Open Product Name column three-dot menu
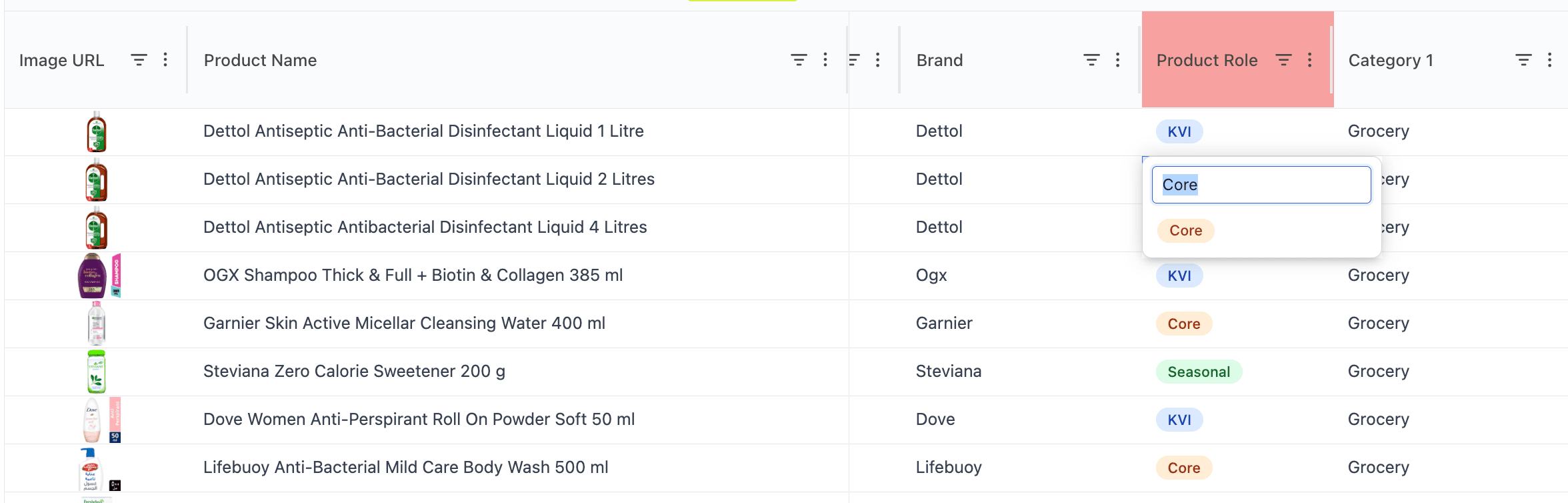This screenshot has width=1568, height=503. coord(825,60)
